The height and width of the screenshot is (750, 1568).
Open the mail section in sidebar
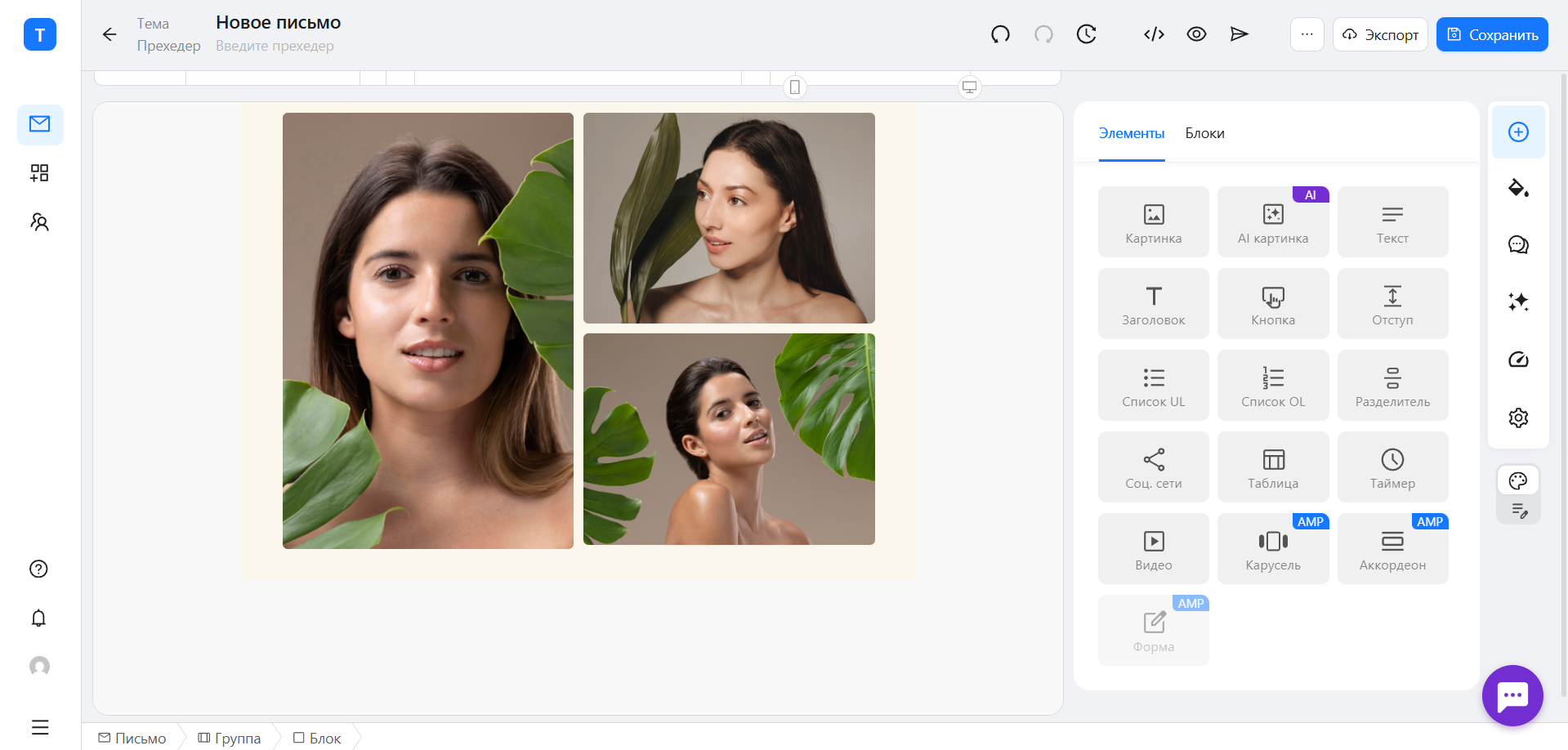(40, 124)
